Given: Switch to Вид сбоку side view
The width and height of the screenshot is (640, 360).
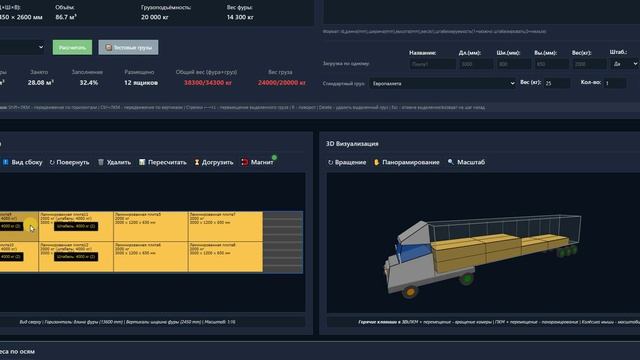Looking at the screenshot, I should [x=22, y=162].
